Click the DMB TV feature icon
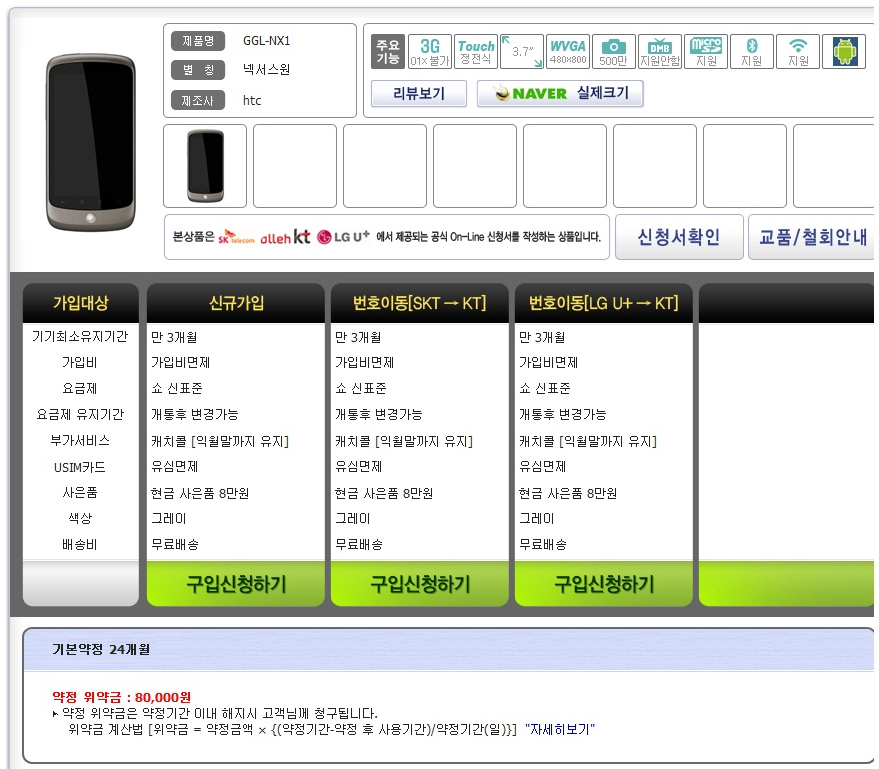Screen dimensions: 879x769 pos(660,52)
